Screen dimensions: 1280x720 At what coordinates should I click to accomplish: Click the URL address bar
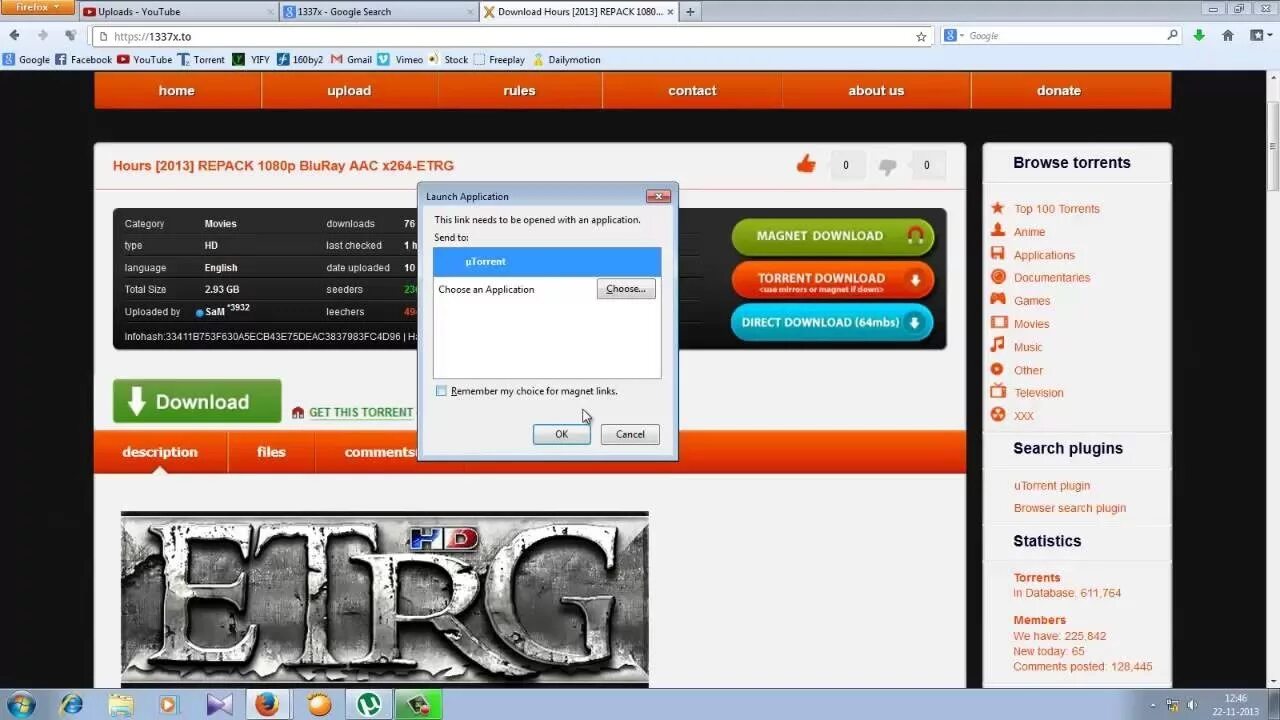click(510, 36)
